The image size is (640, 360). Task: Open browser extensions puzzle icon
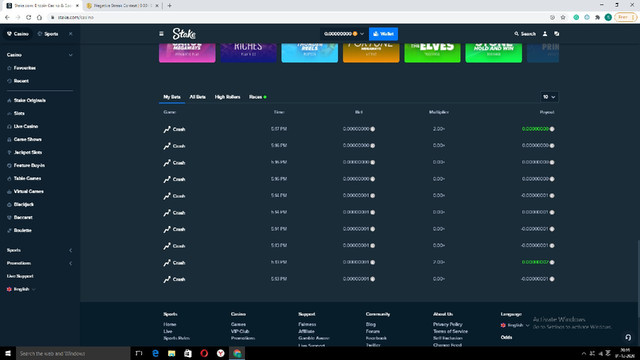(x=597, y=17)
